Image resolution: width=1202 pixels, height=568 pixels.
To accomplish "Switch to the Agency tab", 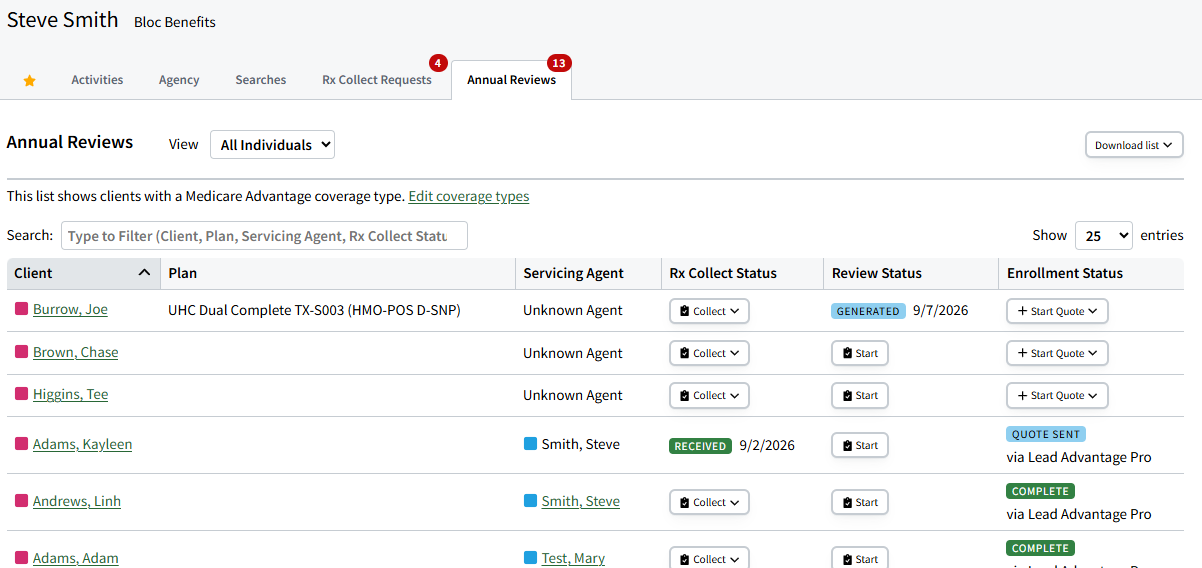I will click(179, 80).
